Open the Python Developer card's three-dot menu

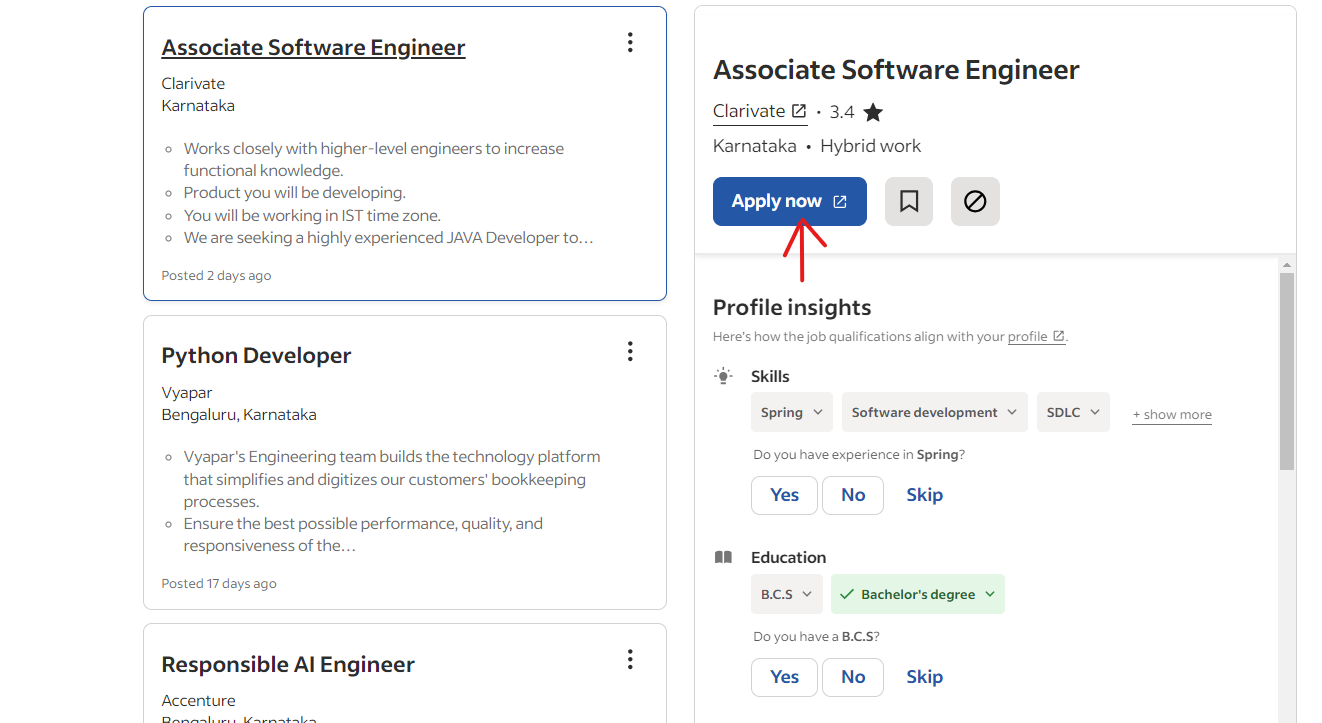(x=629, y=351)
